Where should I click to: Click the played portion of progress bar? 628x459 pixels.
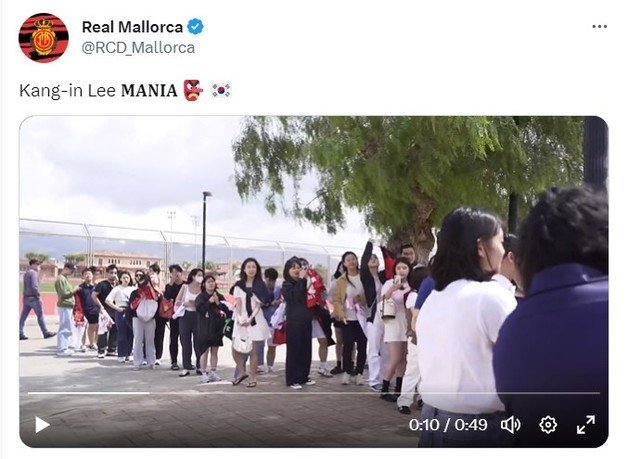point(89,393)
